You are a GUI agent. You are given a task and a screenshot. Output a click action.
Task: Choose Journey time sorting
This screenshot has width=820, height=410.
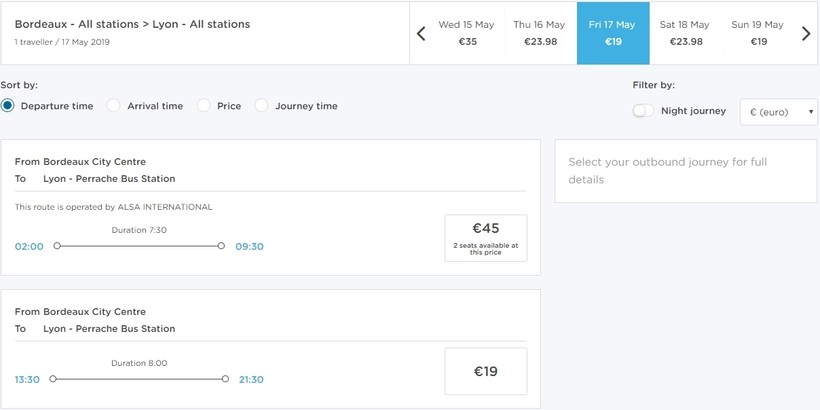pos(262,106)
